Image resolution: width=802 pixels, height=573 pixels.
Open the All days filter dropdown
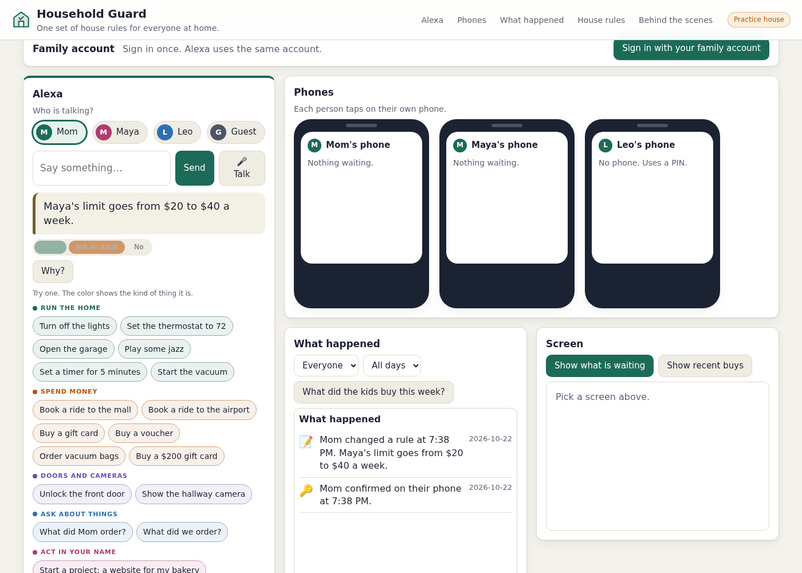(x=392, y=365)
